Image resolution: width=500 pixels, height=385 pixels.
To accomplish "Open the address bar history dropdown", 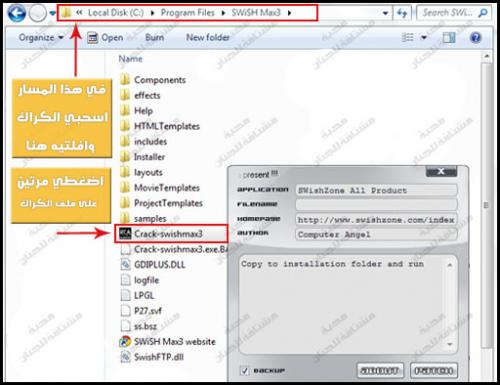I will (385, 13).
